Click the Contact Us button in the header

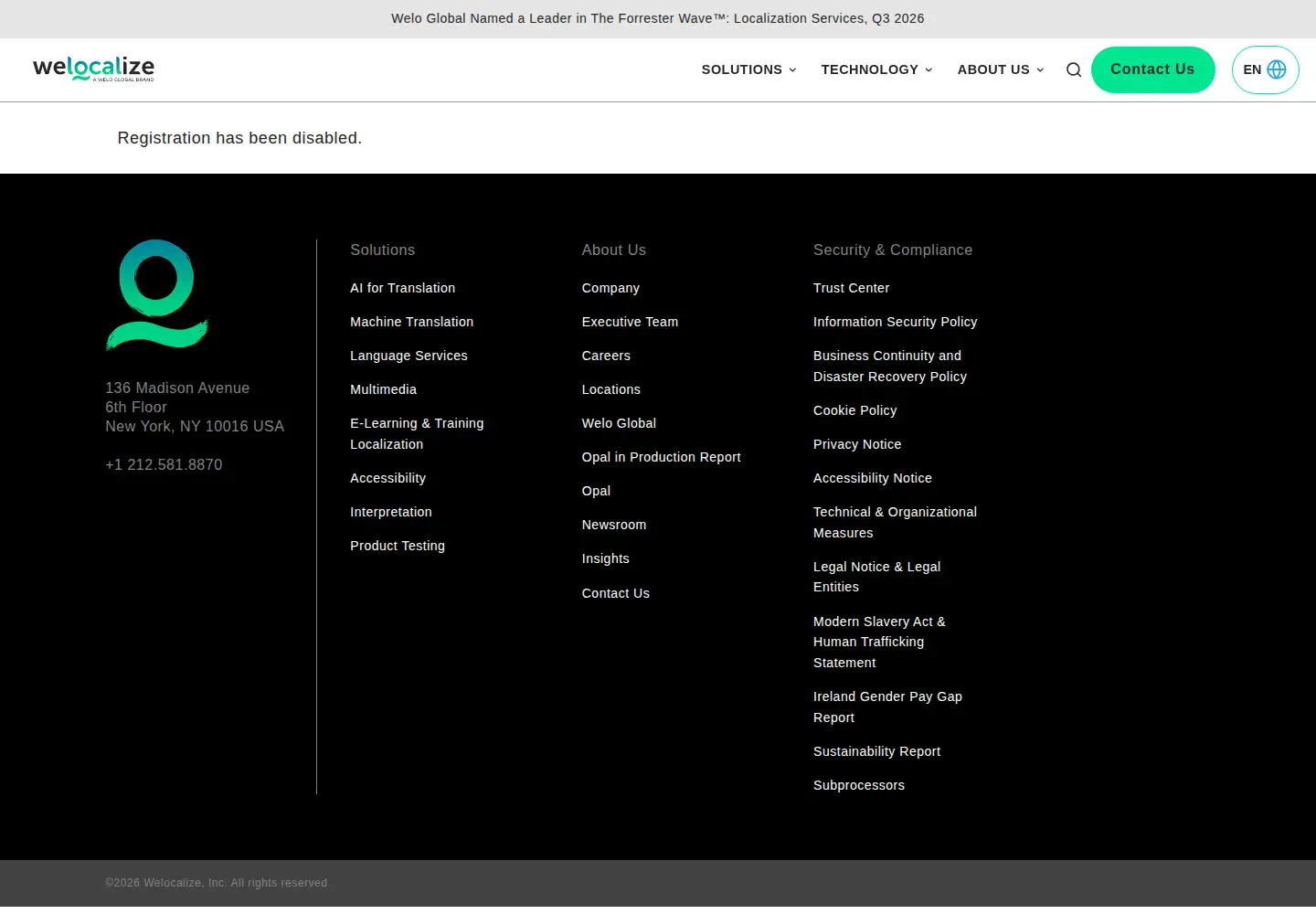pyautogui.click(x=1152, y=69)
